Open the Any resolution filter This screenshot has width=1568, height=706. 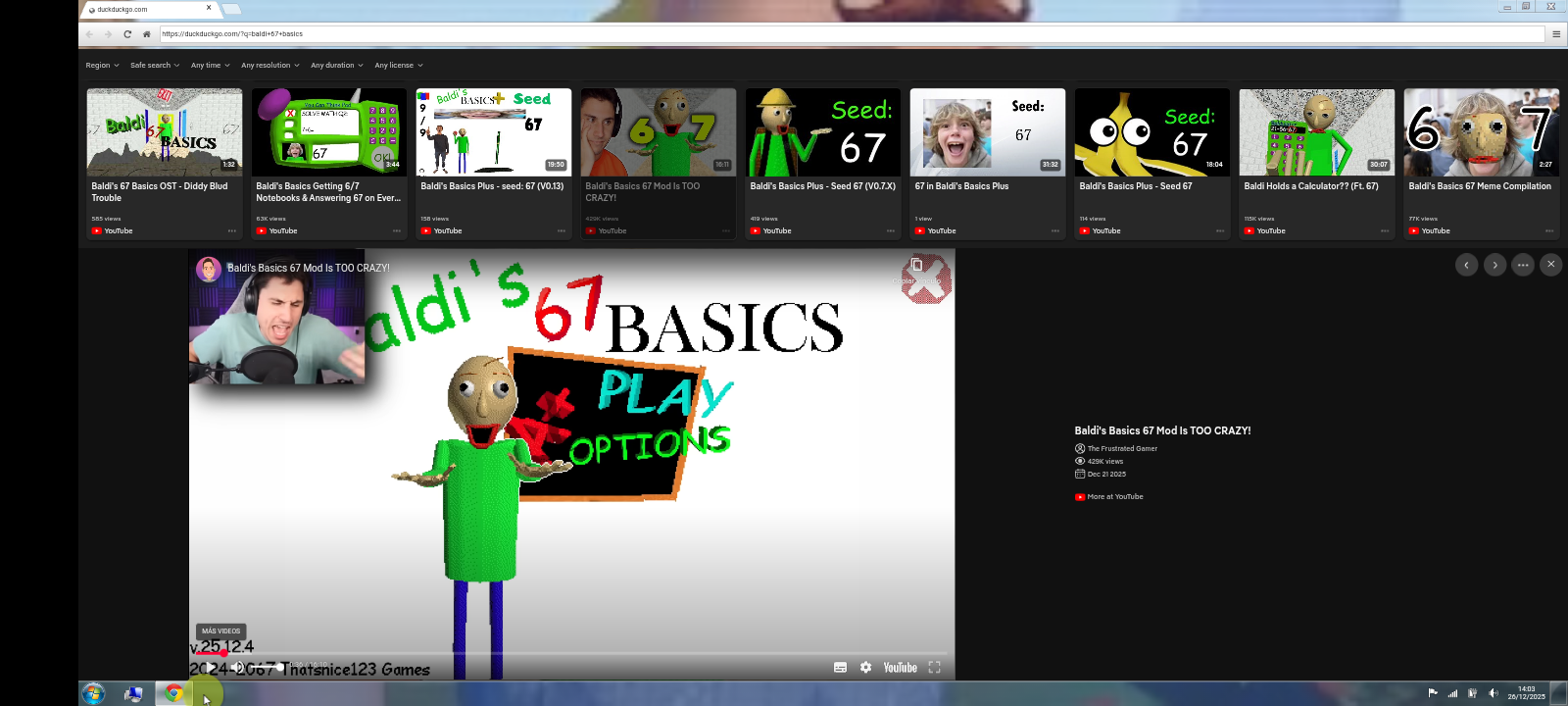click(x=270, y=66)
